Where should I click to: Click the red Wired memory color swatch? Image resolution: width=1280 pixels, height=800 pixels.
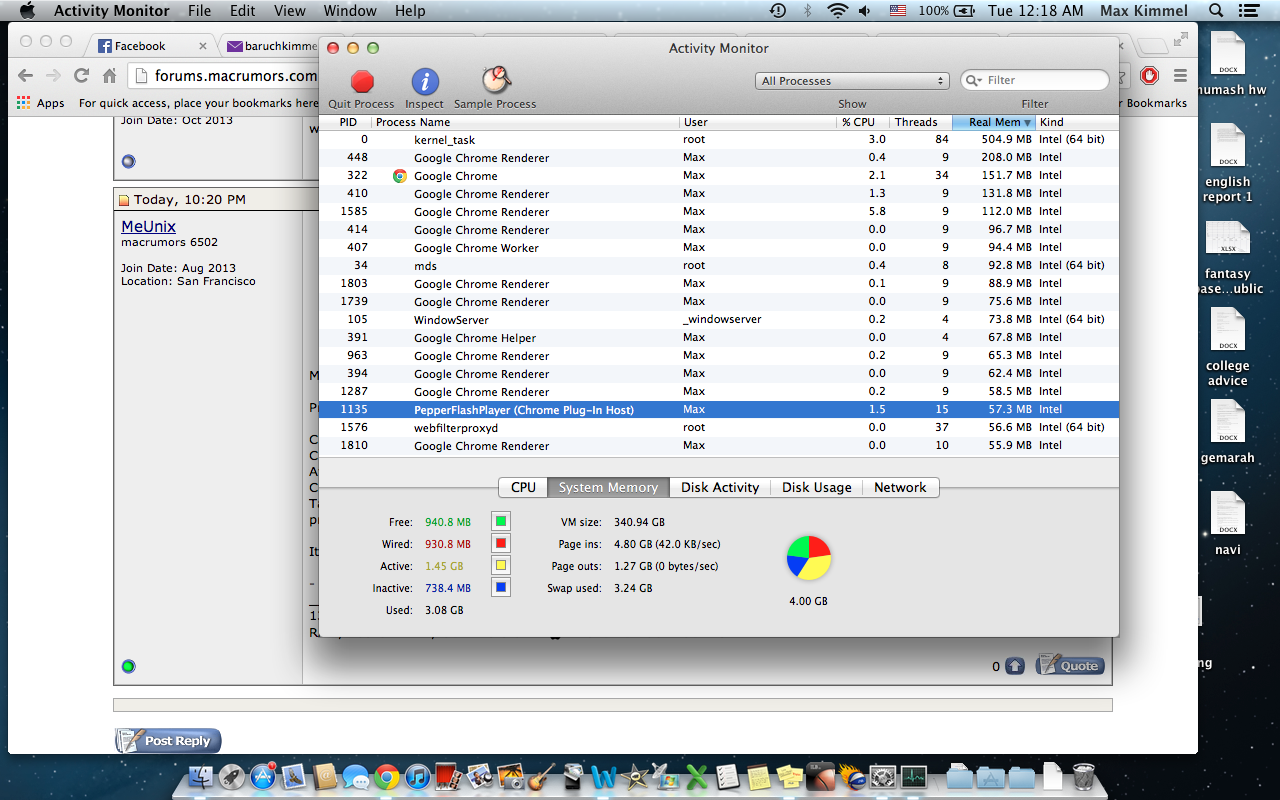pyautogui.click(x=501, y=543)
